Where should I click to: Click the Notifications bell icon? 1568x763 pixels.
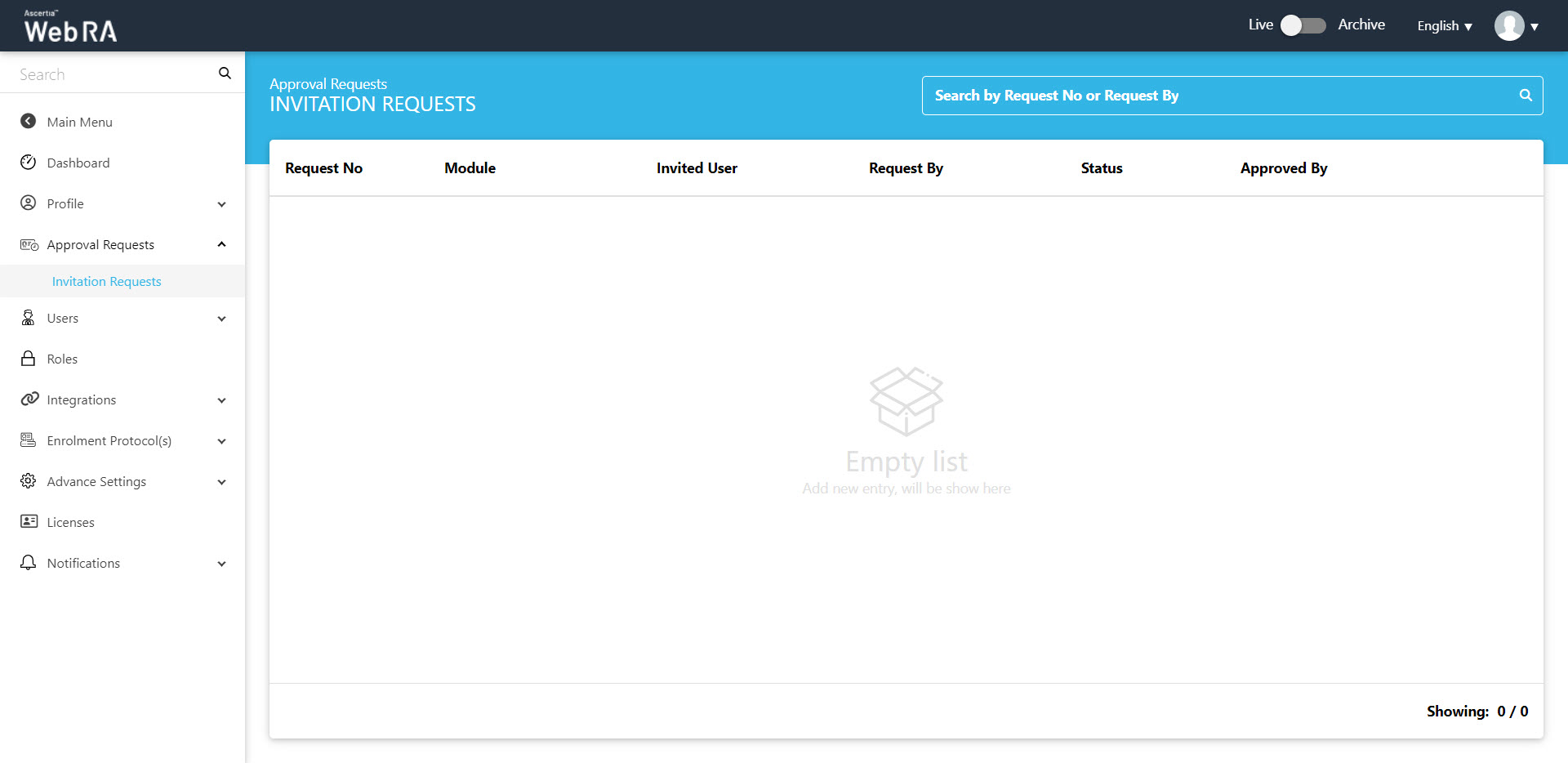click(x=29, y=563)
